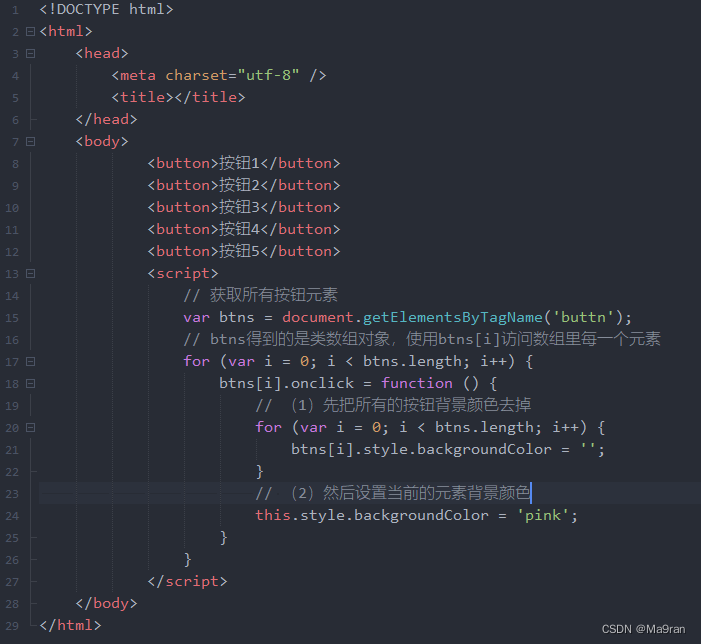Click the comment on line 16 about btns类数组对象
The image size is (701, 644).
click(422, 339)
